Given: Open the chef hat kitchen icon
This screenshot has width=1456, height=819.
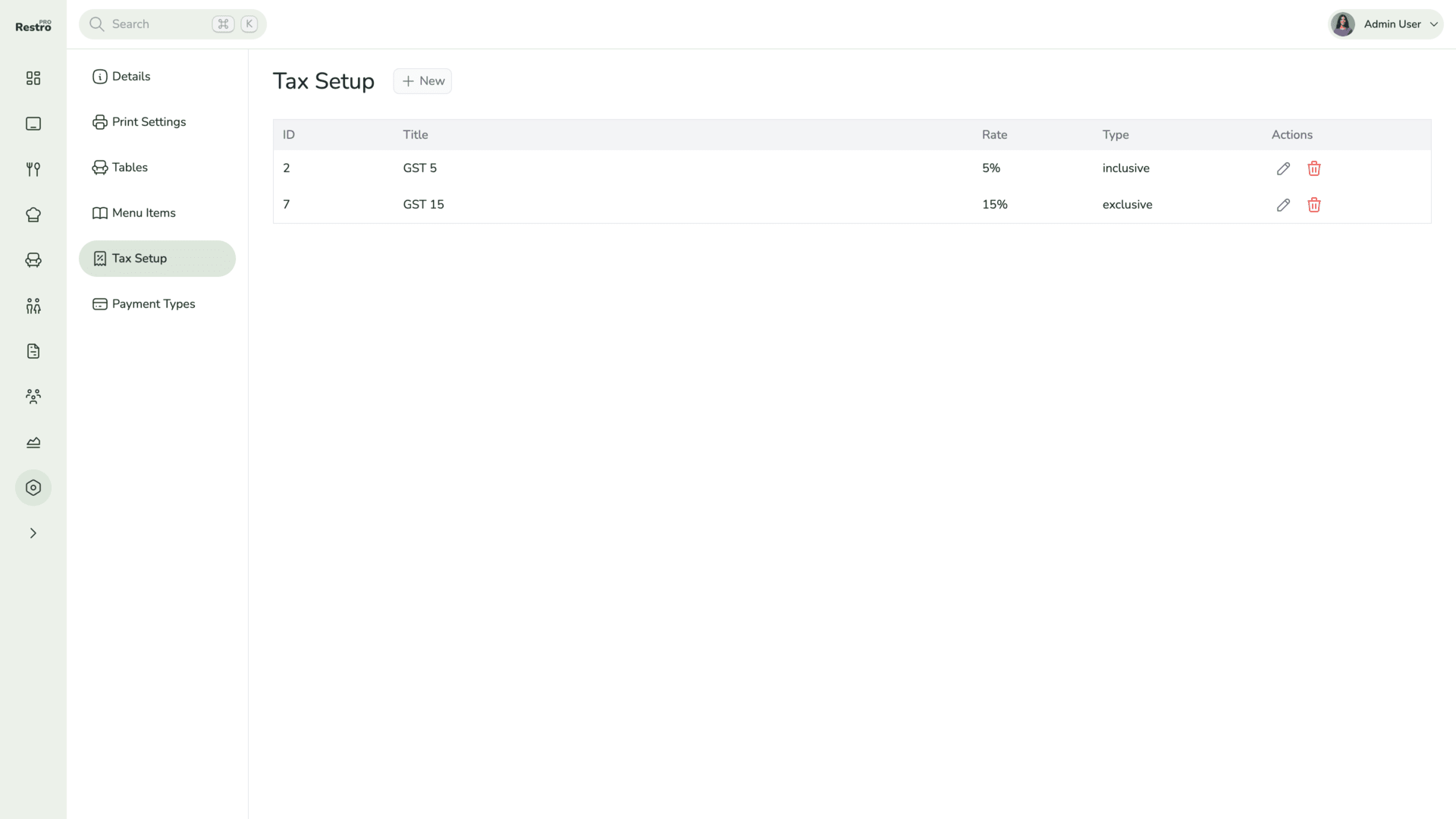Looking at the screenshot, I should click(33, 215).
